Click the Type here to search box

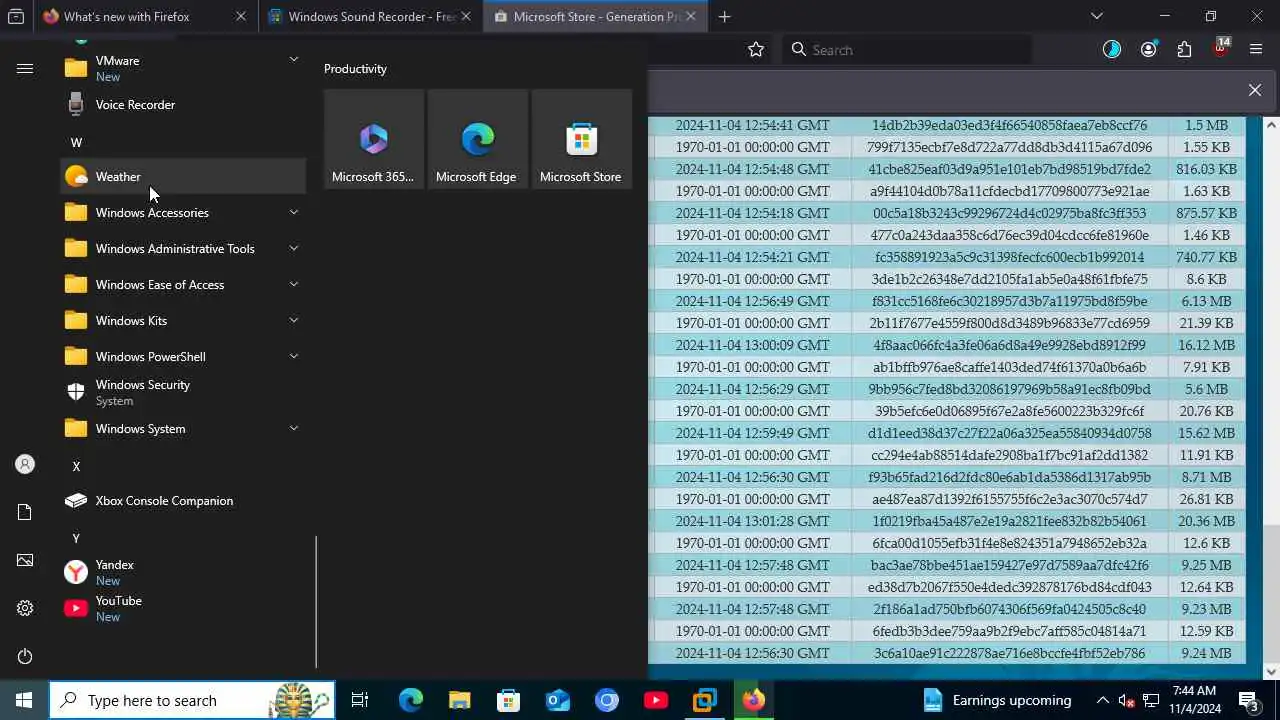tap(192, 700)
